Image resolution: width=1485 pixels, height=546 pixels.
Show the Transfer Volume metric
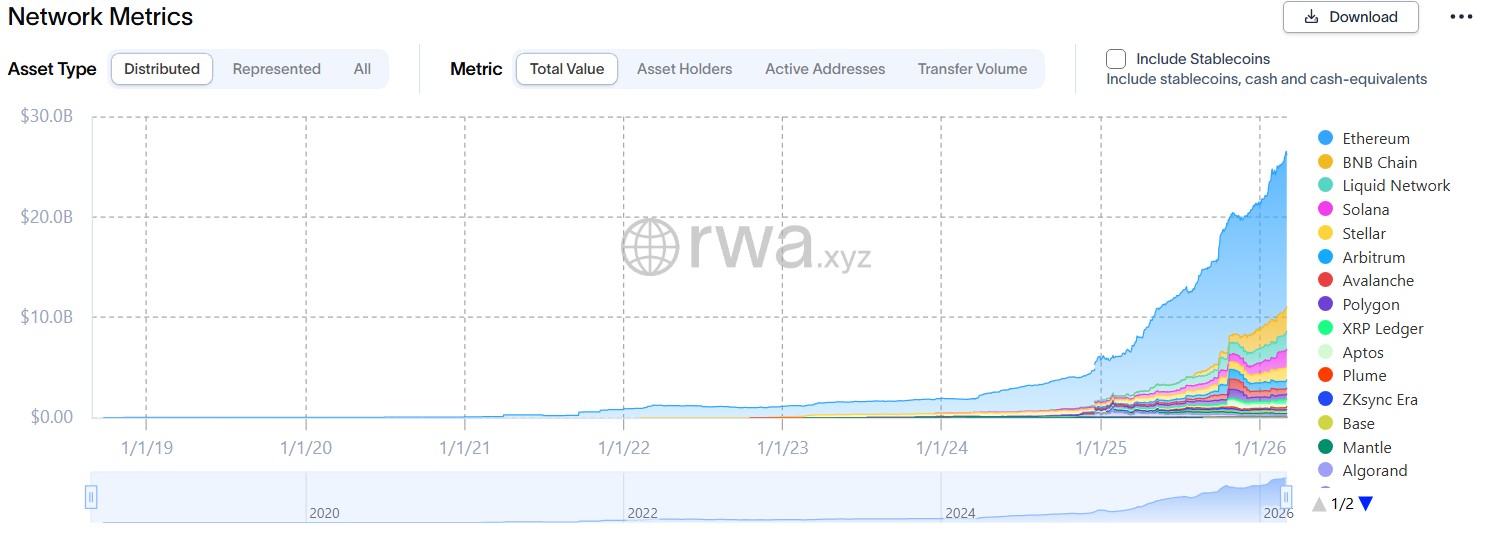[972, 69]
